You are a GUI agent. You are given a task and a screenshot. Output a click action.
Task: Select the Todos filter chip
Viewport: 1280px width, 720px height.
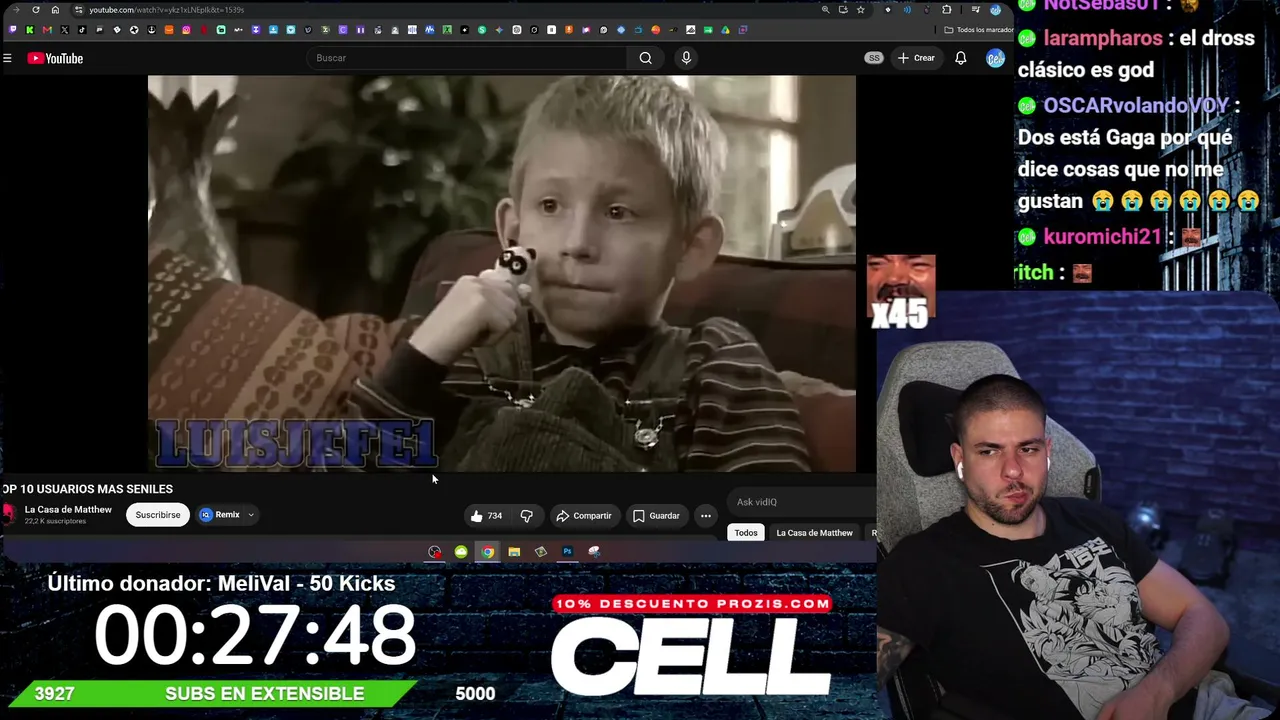pyautogui.click(x=746, y=533)
